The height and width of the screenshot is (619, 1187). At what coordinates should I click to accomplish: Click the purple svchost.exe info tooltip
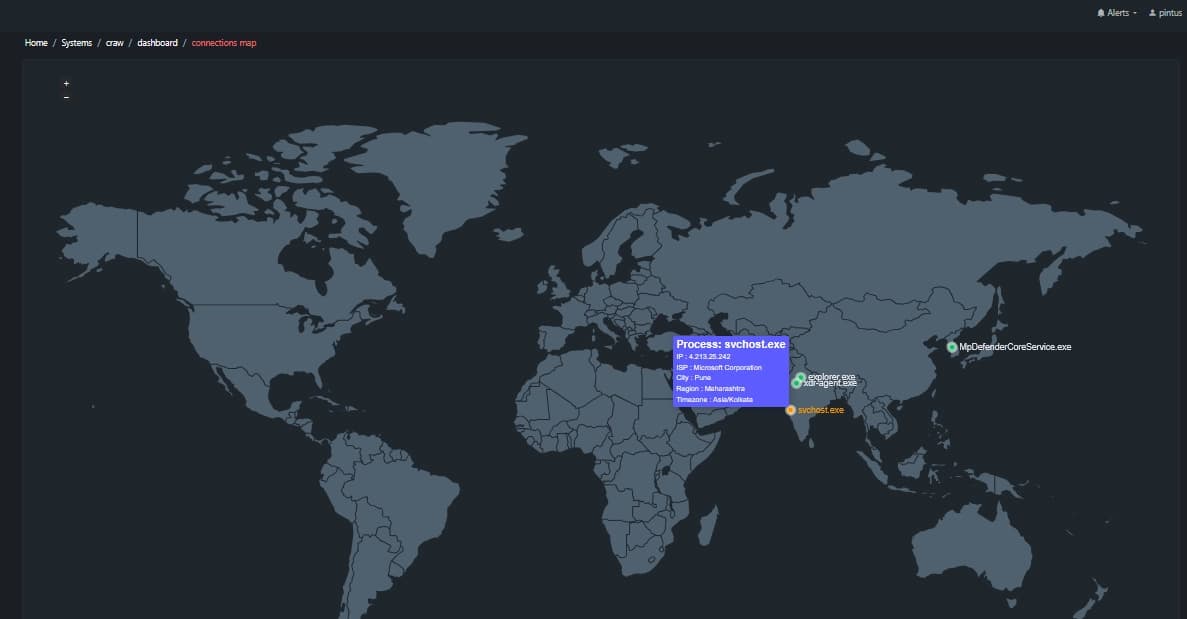732,370
